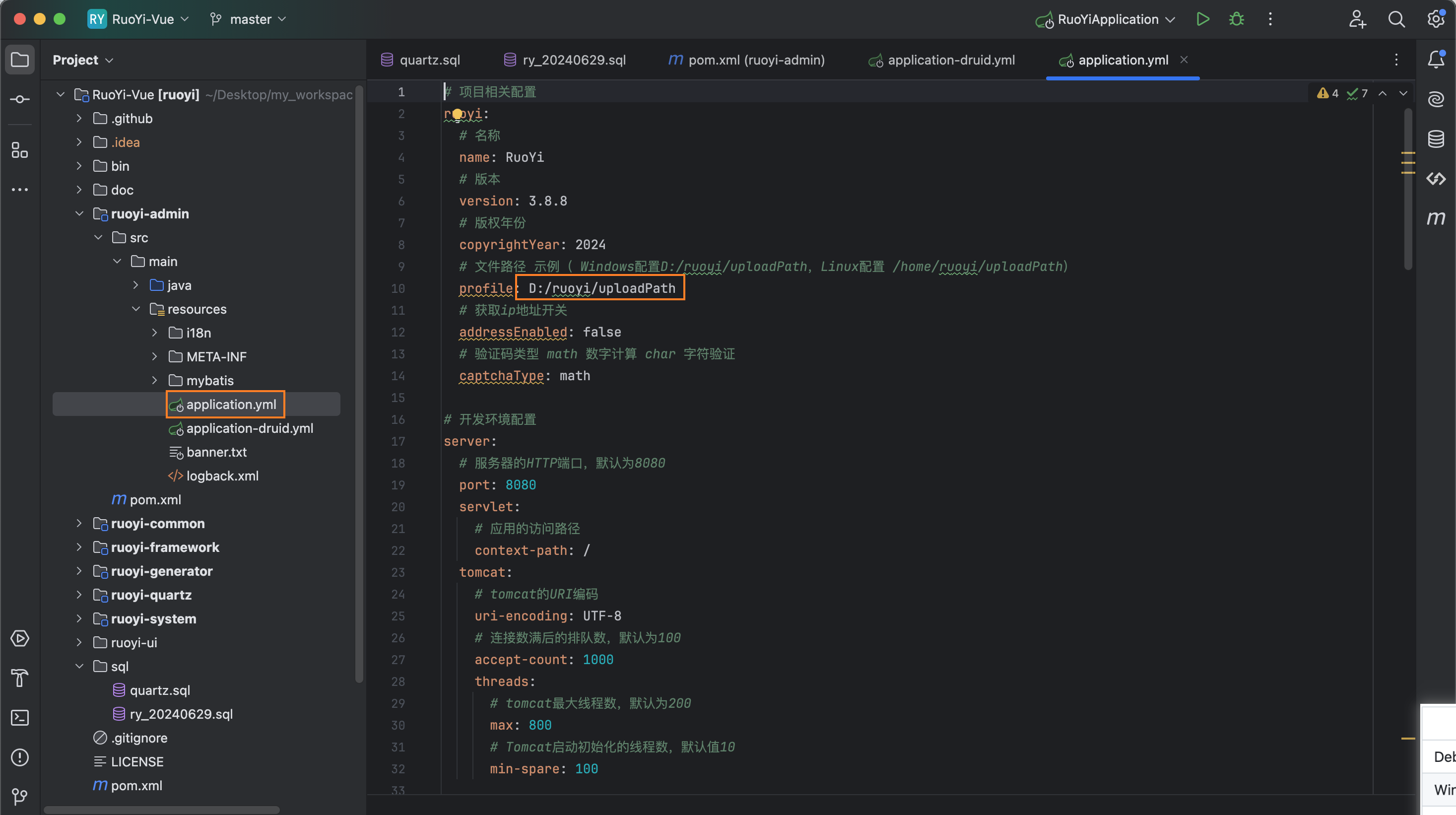Open the Structure tool window icon
Image resolution: width=1456 pixels, height=815 pixels.
pos(20,150)
